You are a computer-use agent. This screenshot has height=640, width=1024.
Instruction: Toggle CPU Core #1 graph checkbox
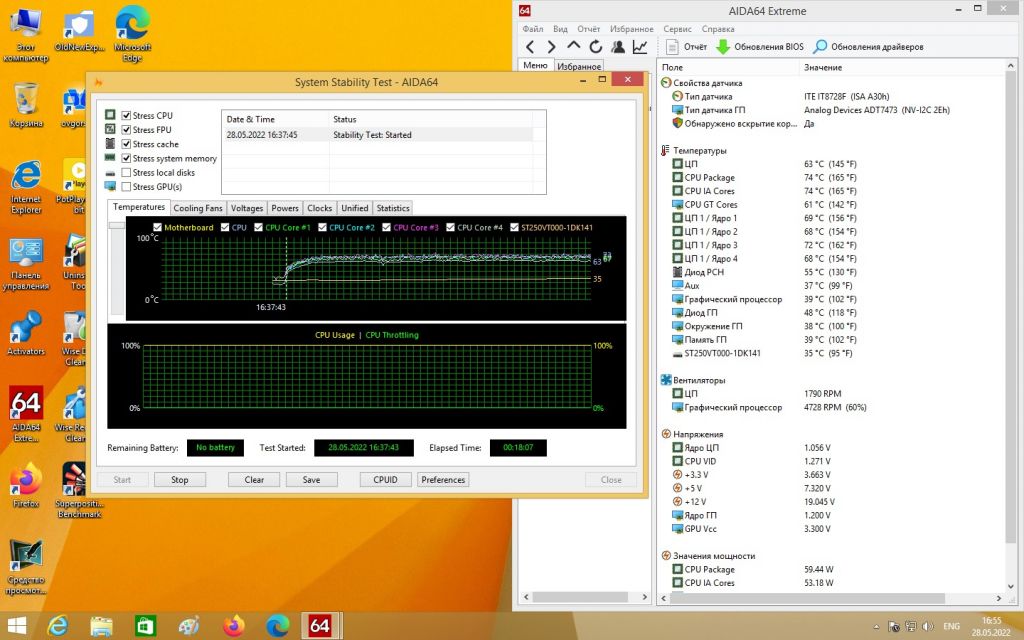click(x=259, y=227)
